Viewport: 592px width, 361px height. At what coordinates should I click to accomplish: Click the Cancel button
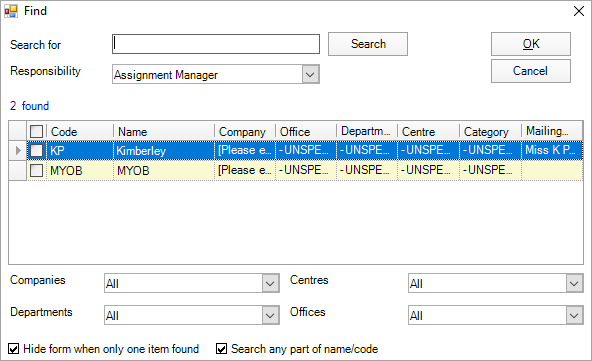pyautogui.click(x=531, y=71)
